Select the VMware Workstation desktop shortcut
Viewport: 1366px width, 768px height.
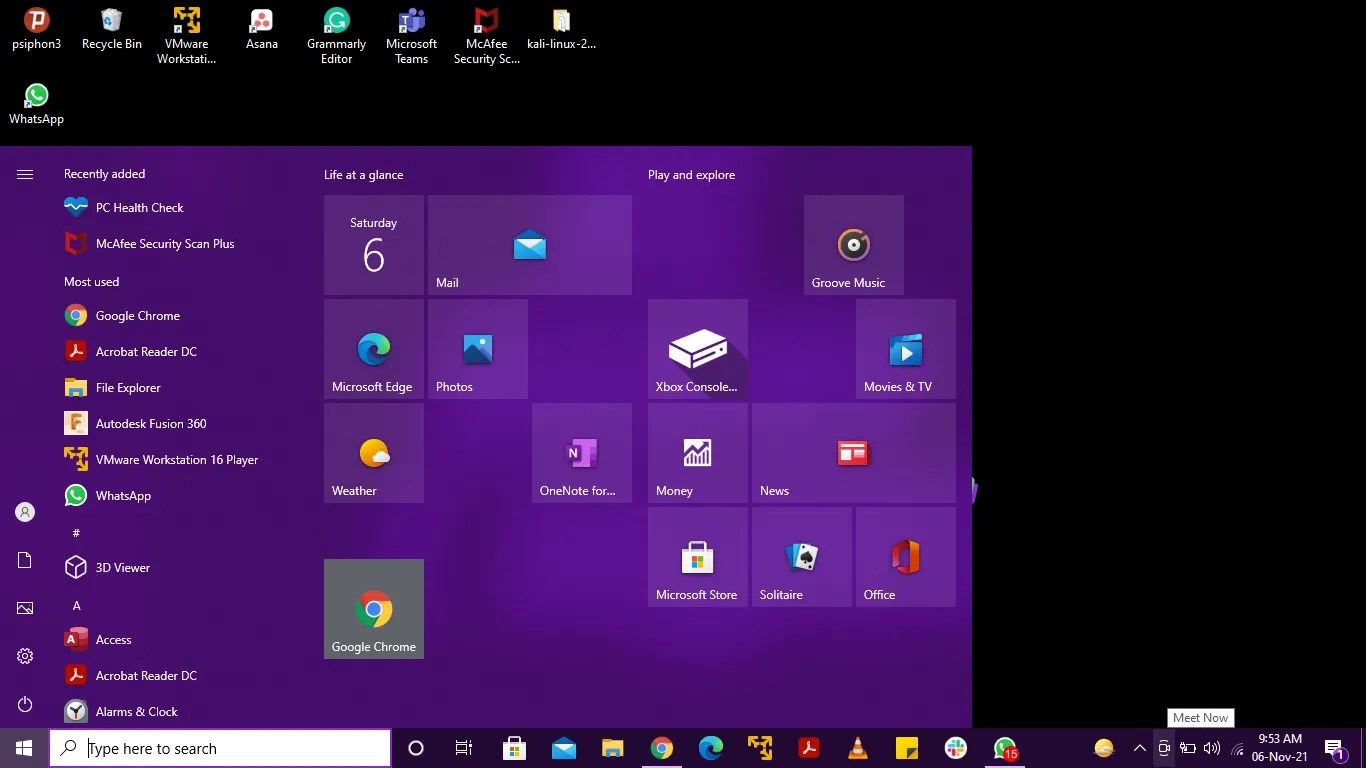(187, 36)
